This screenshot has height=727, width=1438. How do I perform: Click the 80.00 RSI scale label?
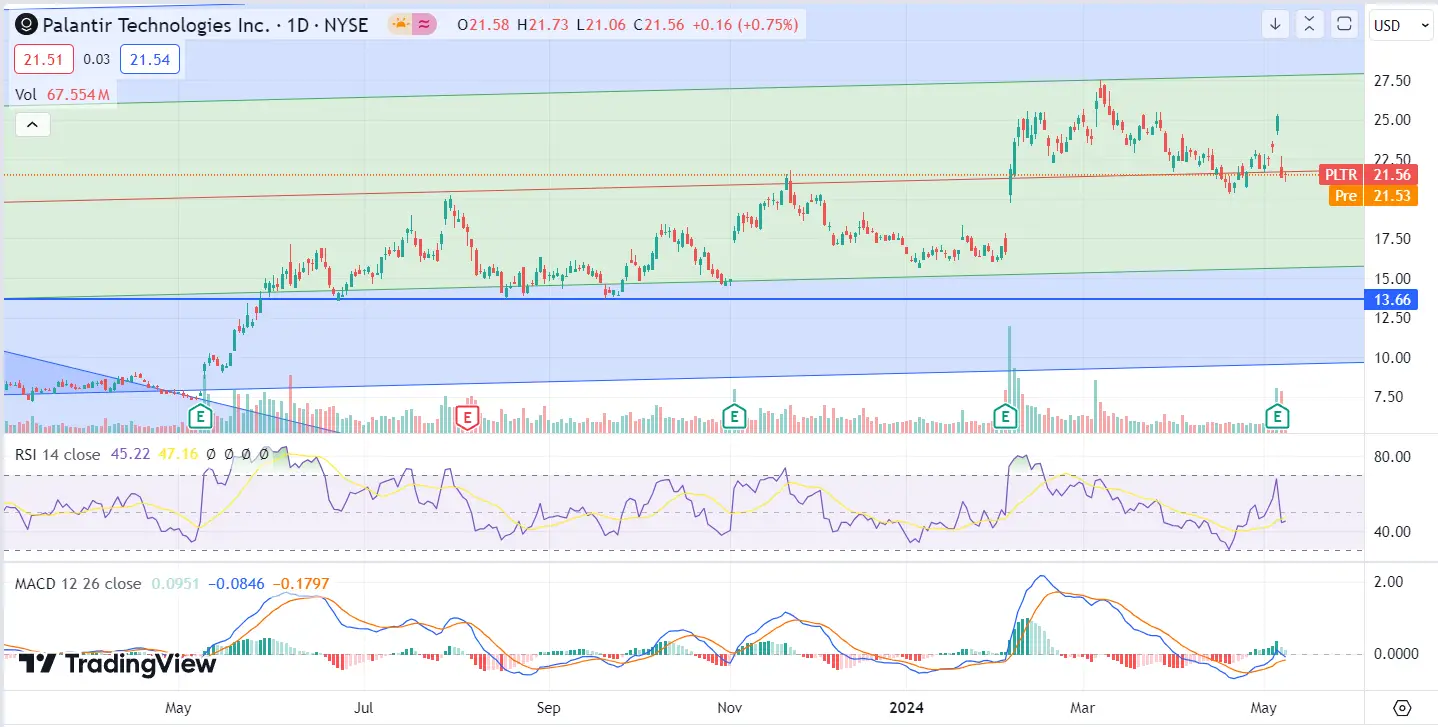[1390, 457]
